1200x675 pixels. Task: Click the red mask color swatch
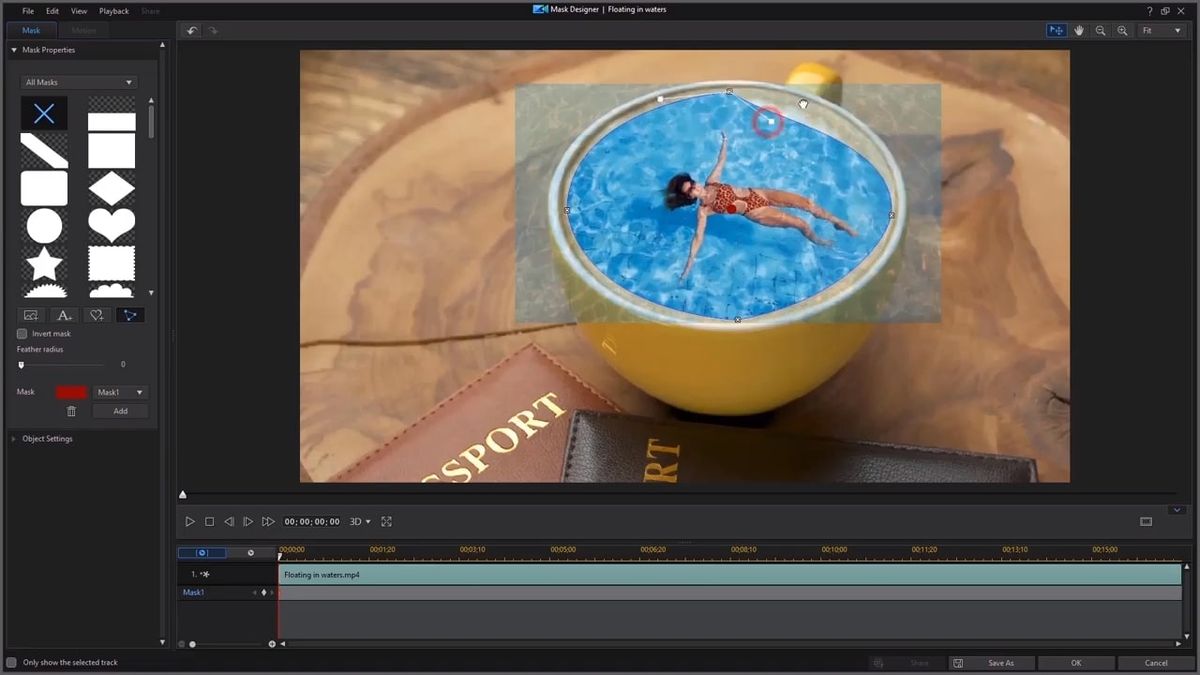click(x=71, y=392)
